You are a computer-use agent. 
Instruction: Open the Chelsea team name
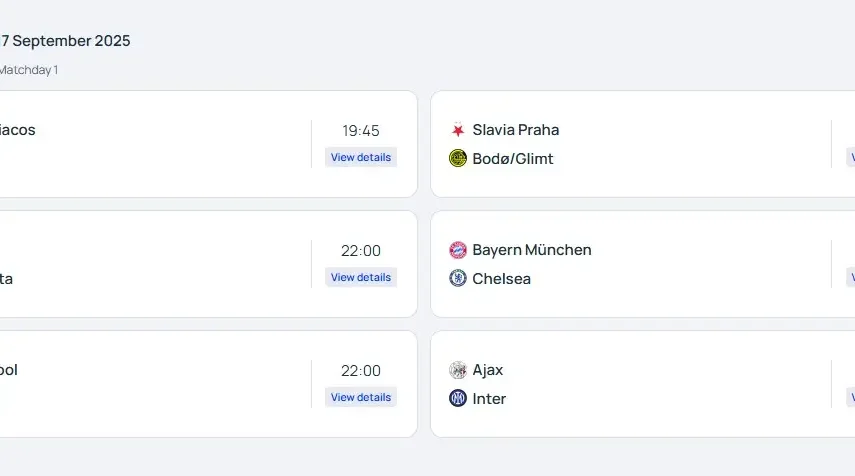point(502,279)
